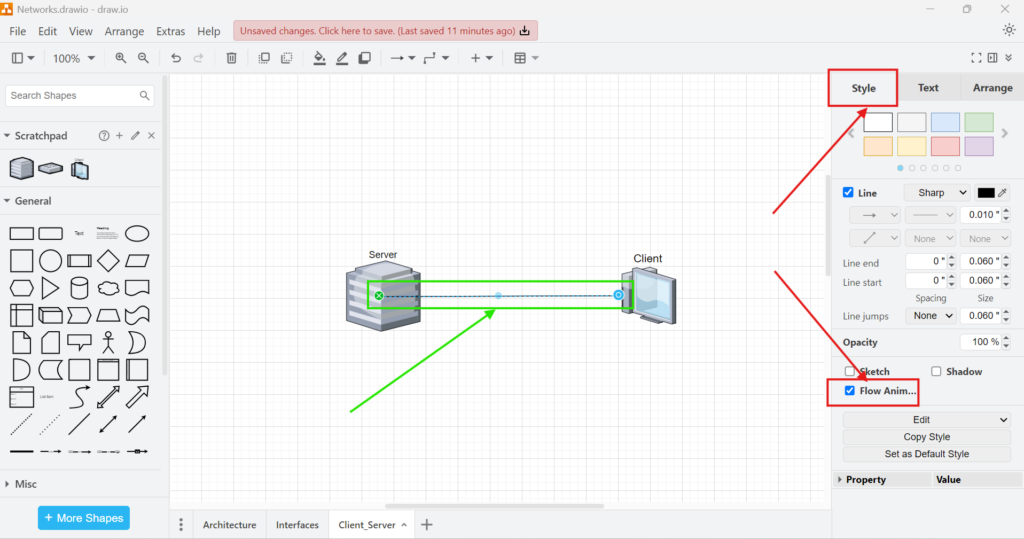Click the Zoom In magnifier icon
Viewport: 1024px width, 539px height.
pyautogui.click(x=121, y=58)
